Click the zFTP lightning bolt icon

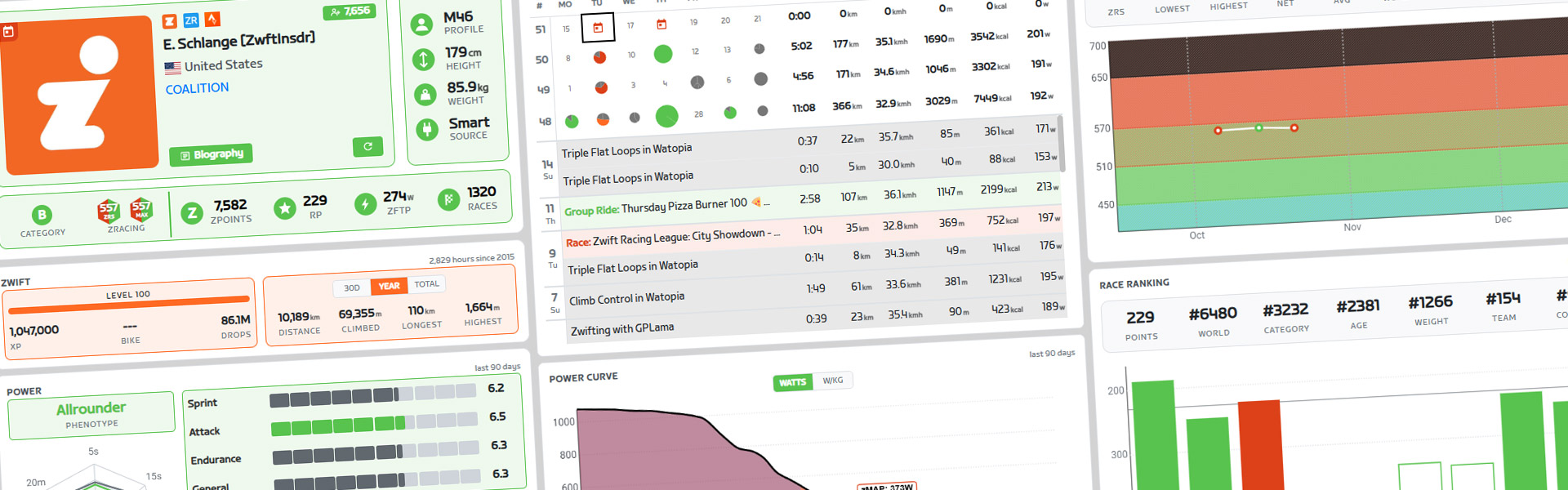(365, 203)
